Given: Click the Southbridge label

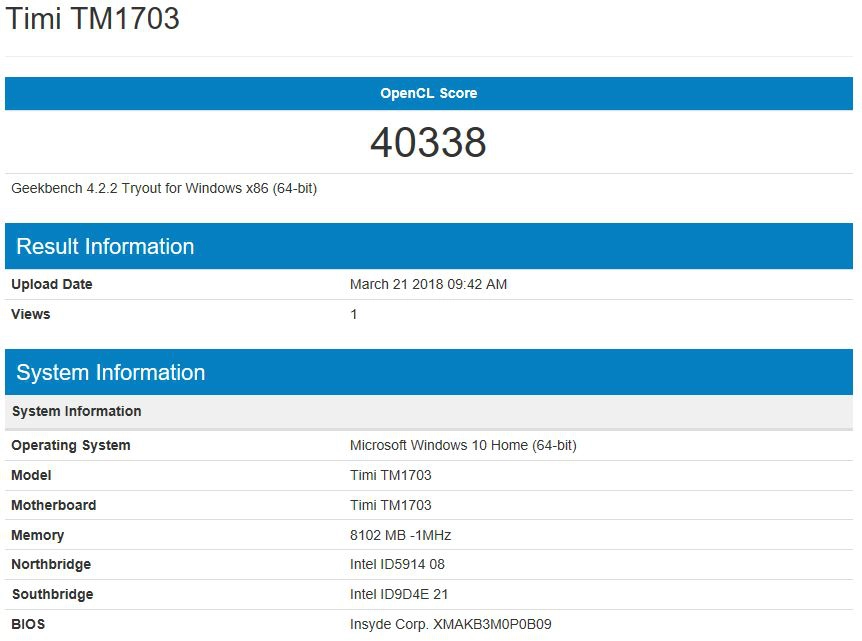Looking at the screenshot, I should 53,595.
